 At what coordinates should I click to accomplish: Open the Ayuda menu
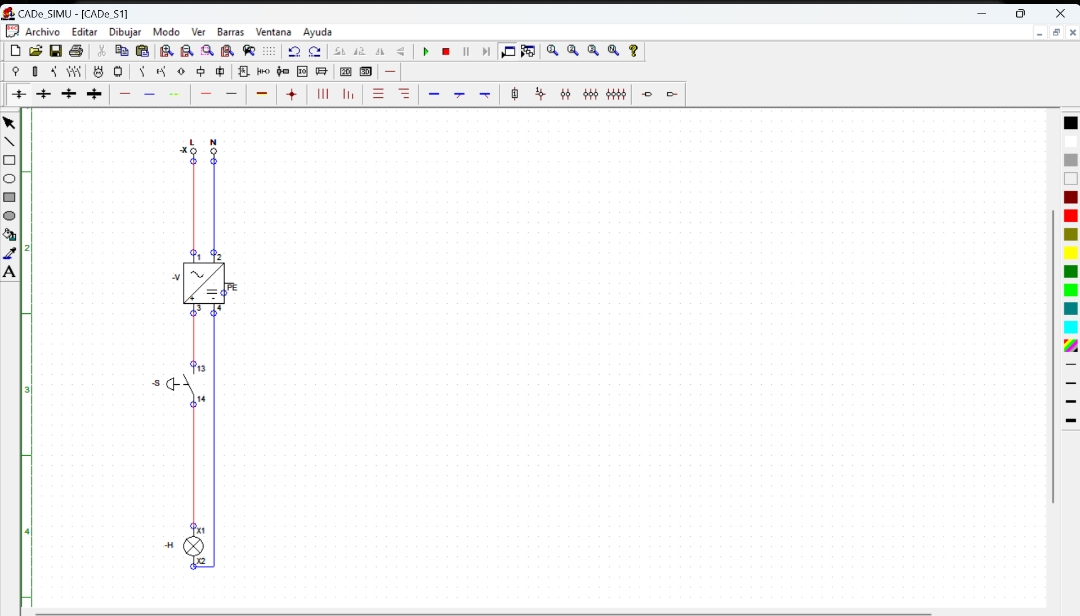click(318, 32)
